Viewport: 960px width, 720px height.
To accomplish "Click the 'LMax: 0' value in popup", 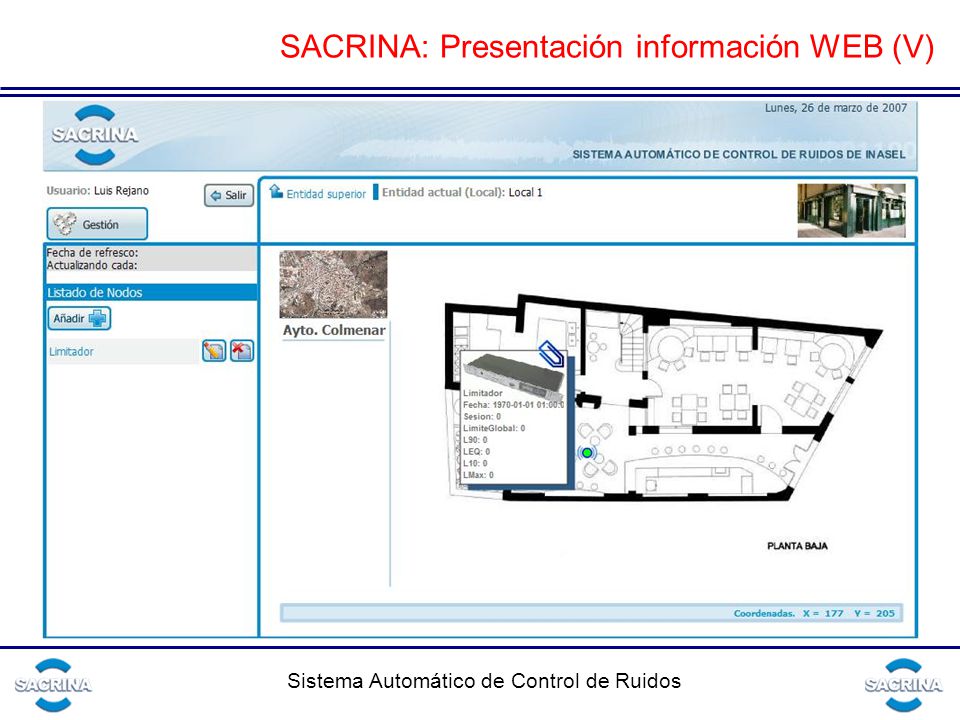I will 478,474.
